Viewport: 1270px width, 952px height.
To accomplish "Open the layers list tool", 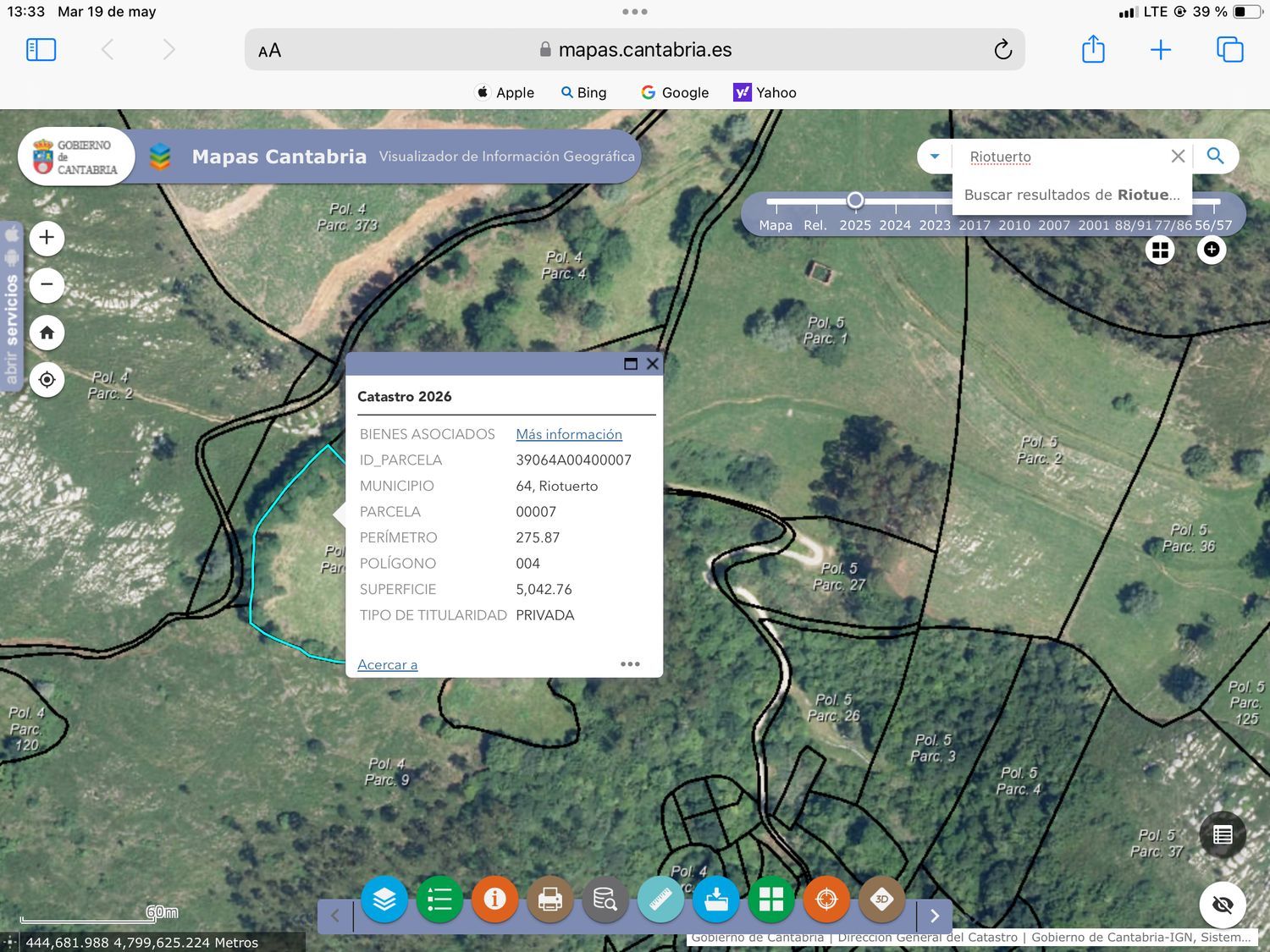I will [x=384, y=899].
